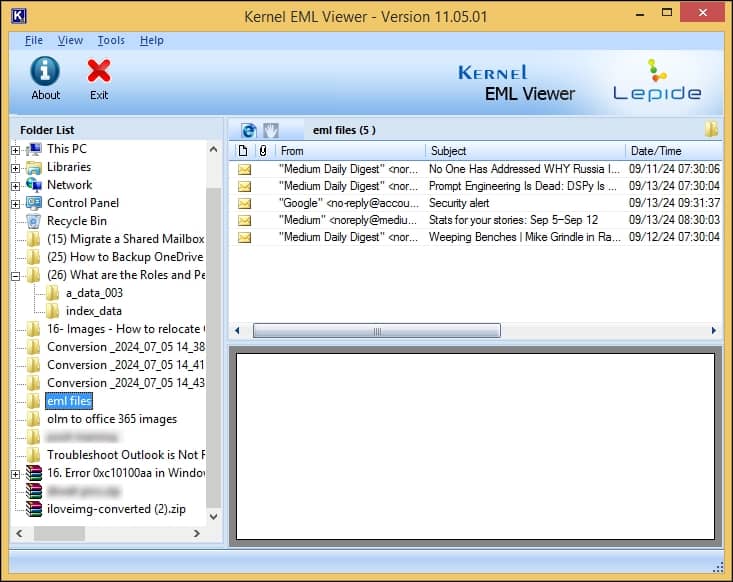Click the folder list scroll left arrow
The width and height of the screenshot is (733, 582).
(x=19, y=533)
